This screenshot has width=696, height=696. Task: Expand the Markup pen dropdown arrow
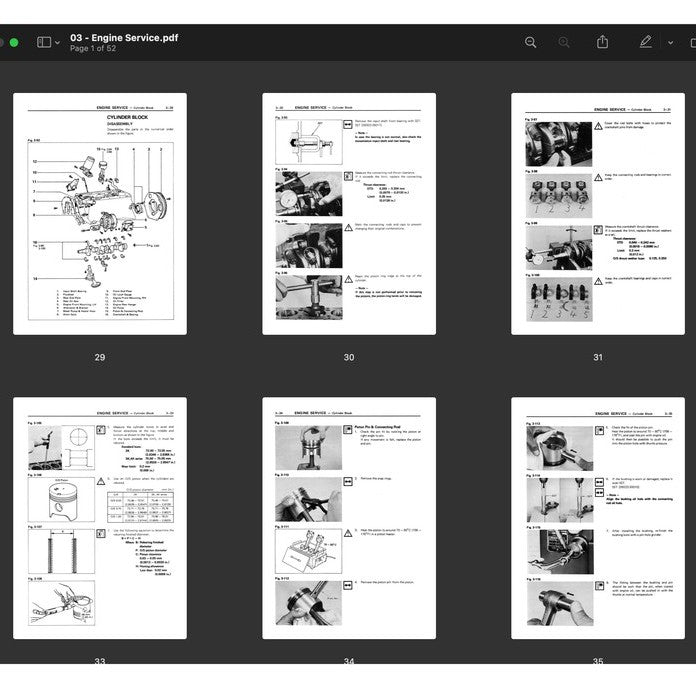point(670,43)
